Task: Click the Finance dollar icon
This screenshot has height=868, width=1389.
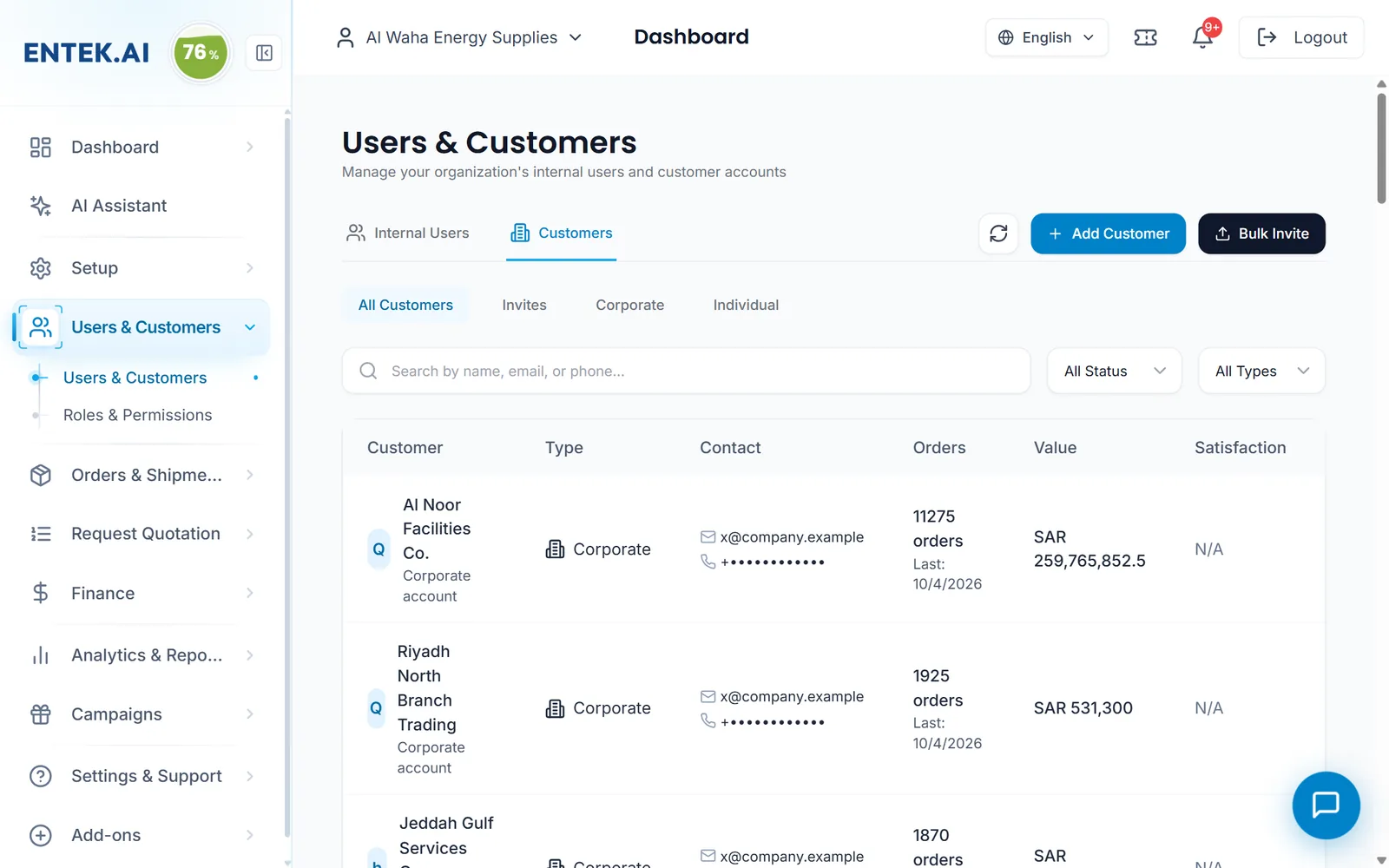Action: point(41,593)
